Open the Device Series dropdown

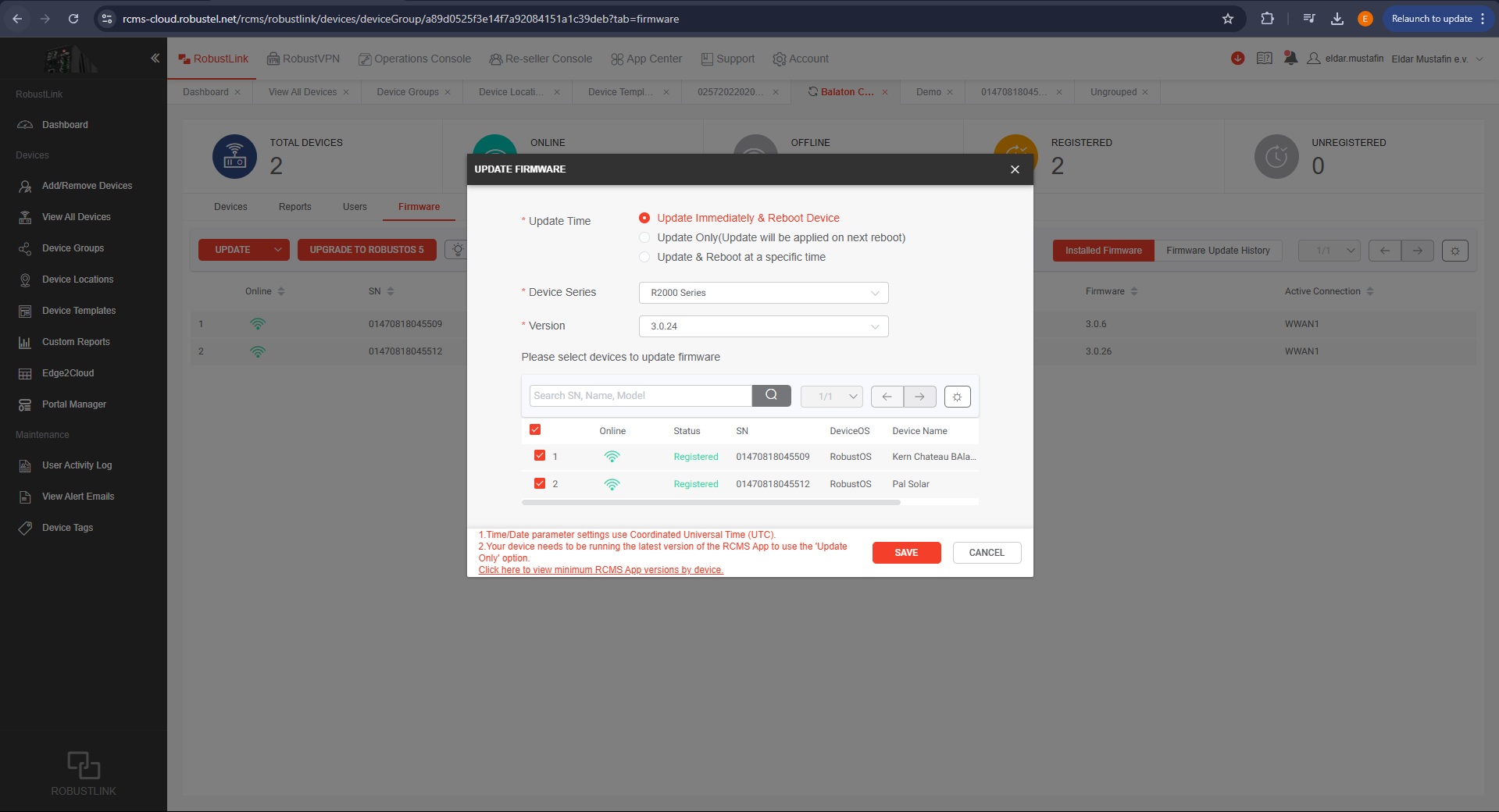763,293
